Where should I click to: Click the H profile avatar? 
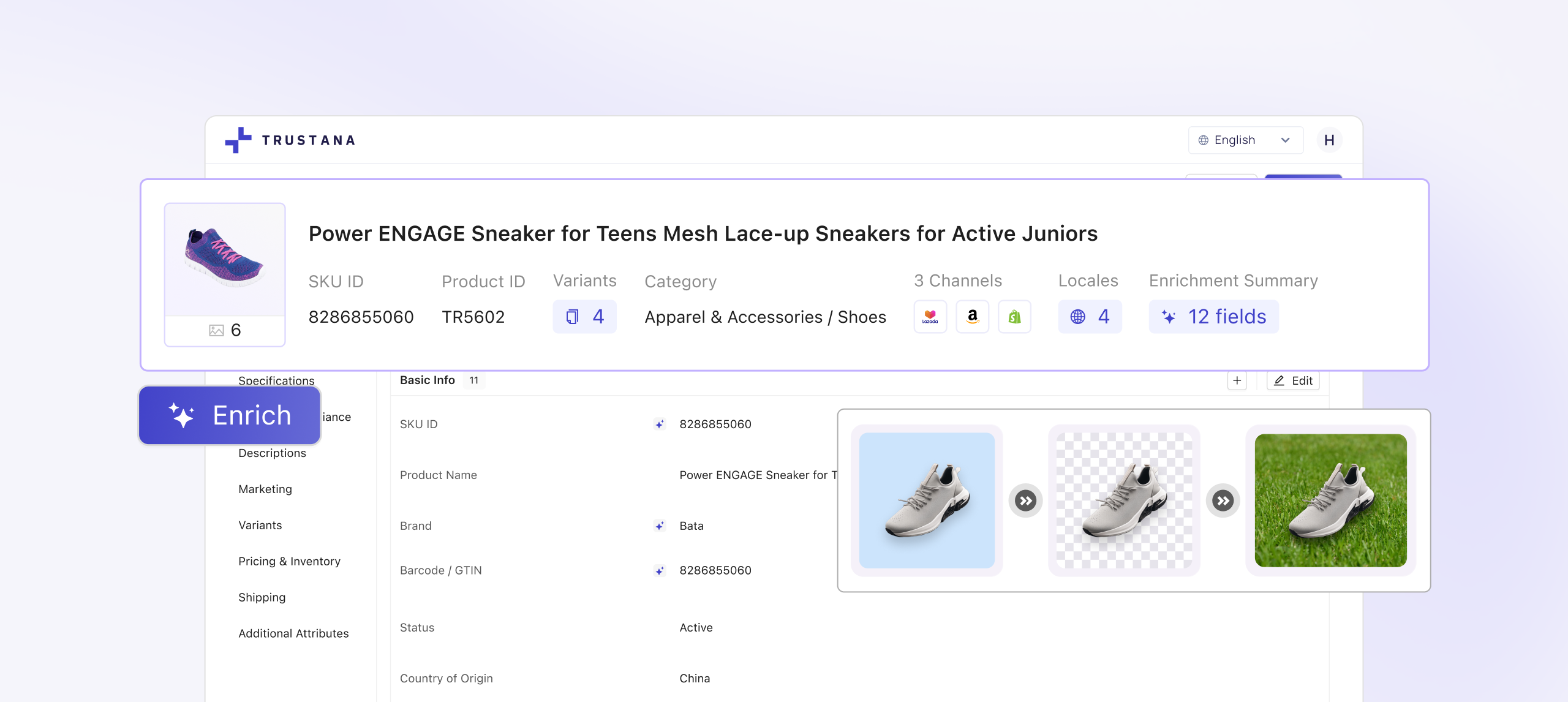(1329, 140)
